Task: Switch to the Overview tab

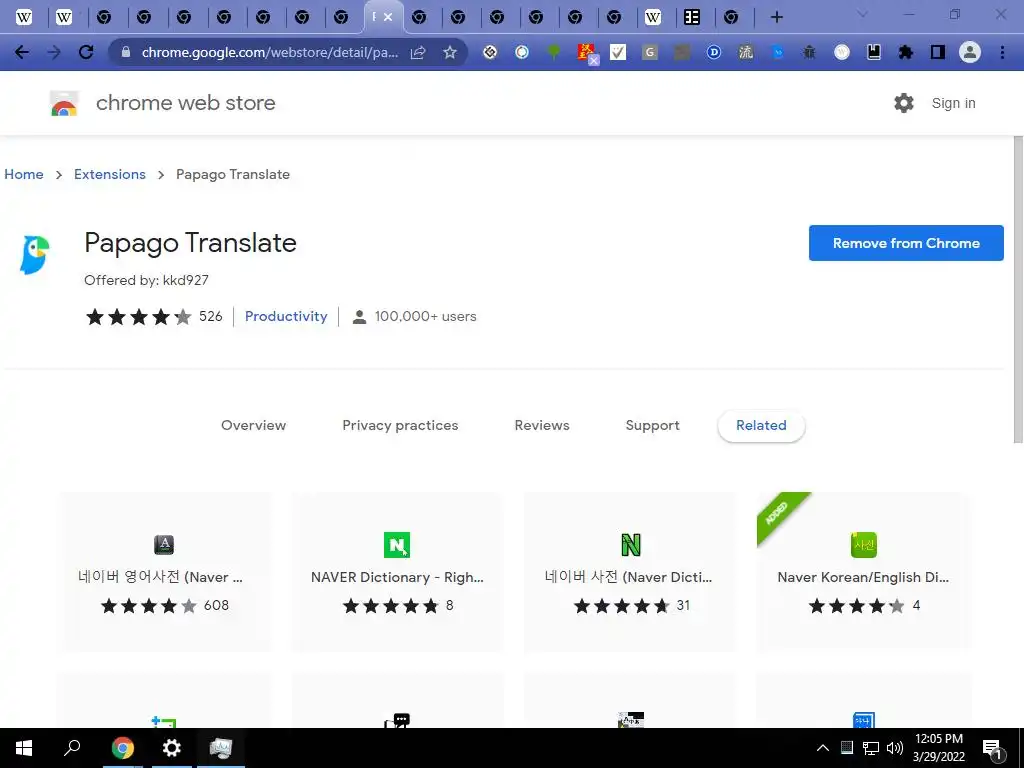Action: pyautogui.click(x=253, y=425)
